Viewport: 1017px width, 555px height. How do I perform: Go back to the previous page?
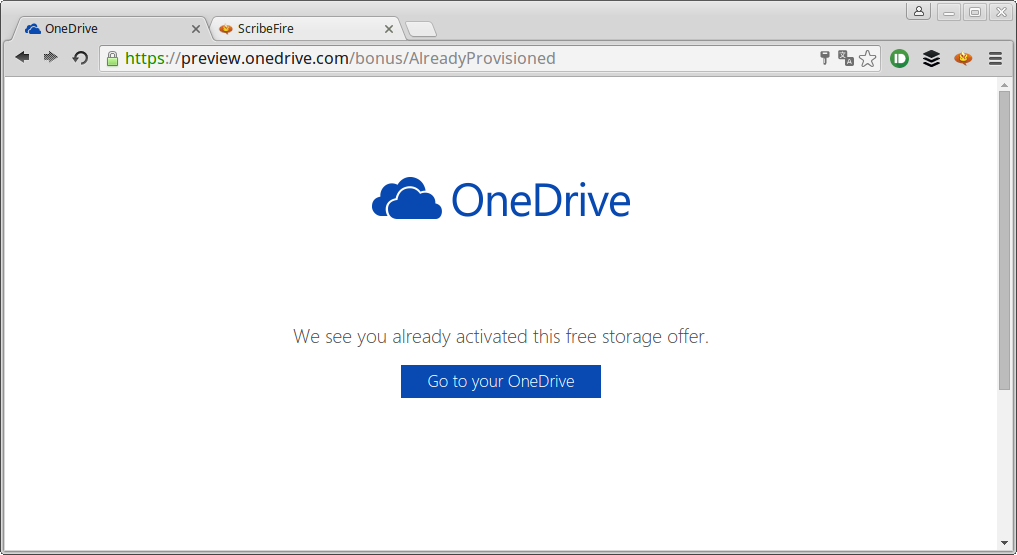tap(22, 57)
